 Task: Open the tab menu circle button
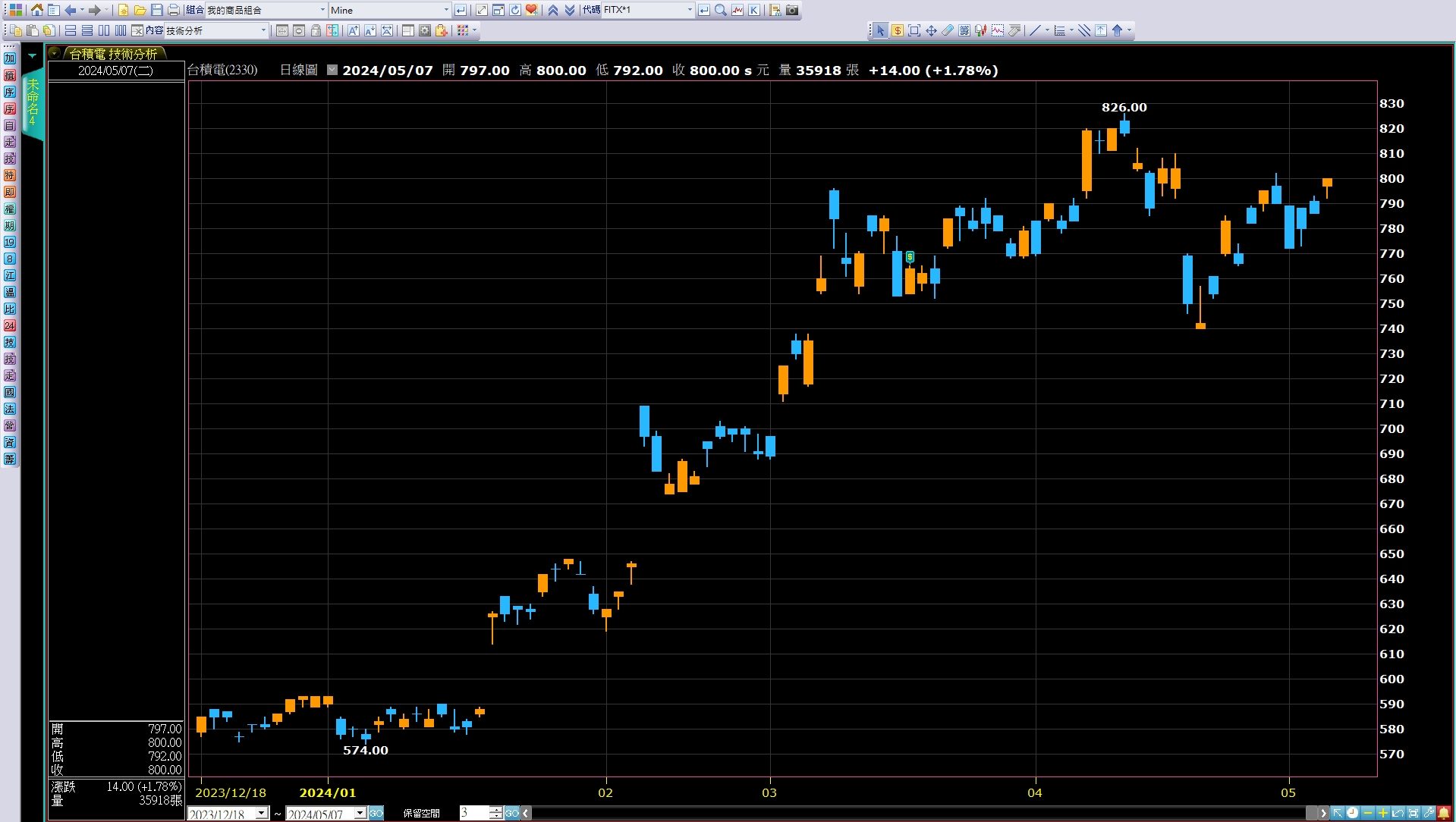(x=55, y=53)
